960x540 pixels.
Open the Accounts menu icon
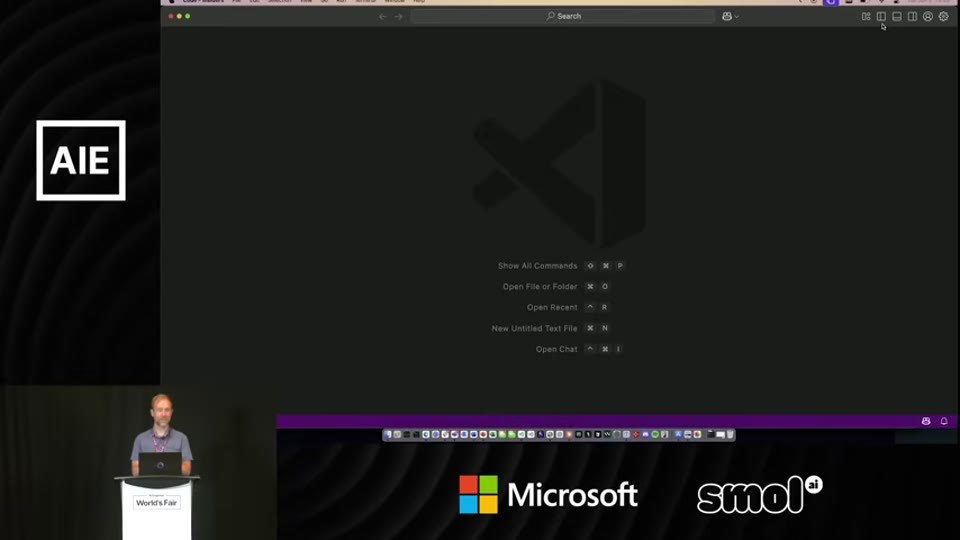click(928, 17)
